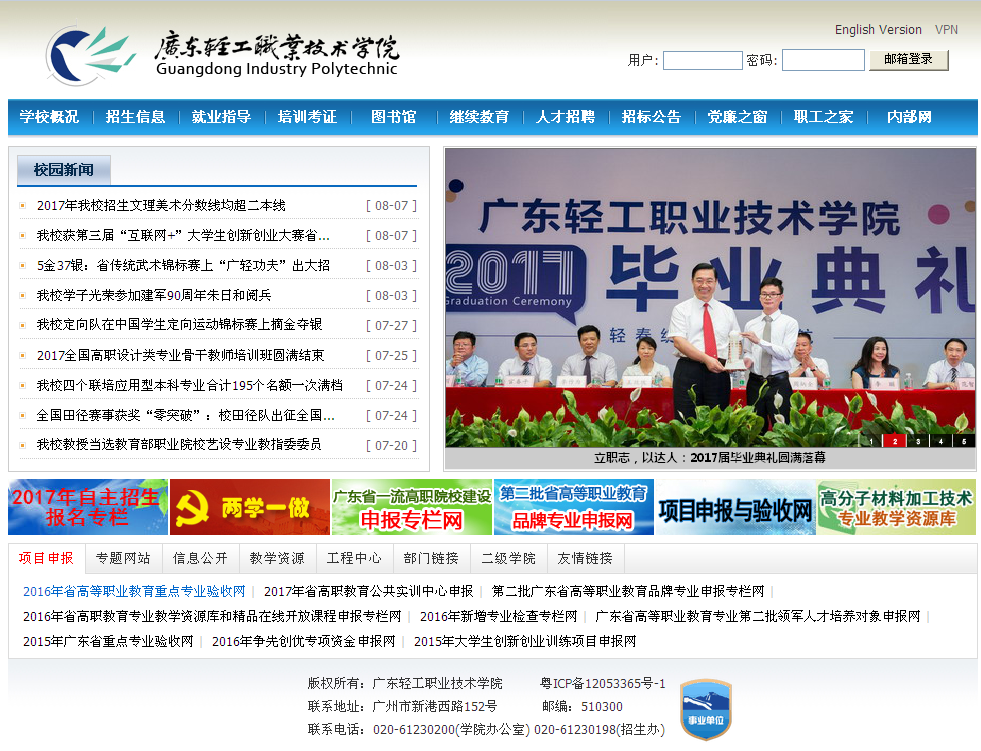Open 招生信息 in the navigation bar
The height and width of the screenshot is (751, 981).
[x=135, y=117]
